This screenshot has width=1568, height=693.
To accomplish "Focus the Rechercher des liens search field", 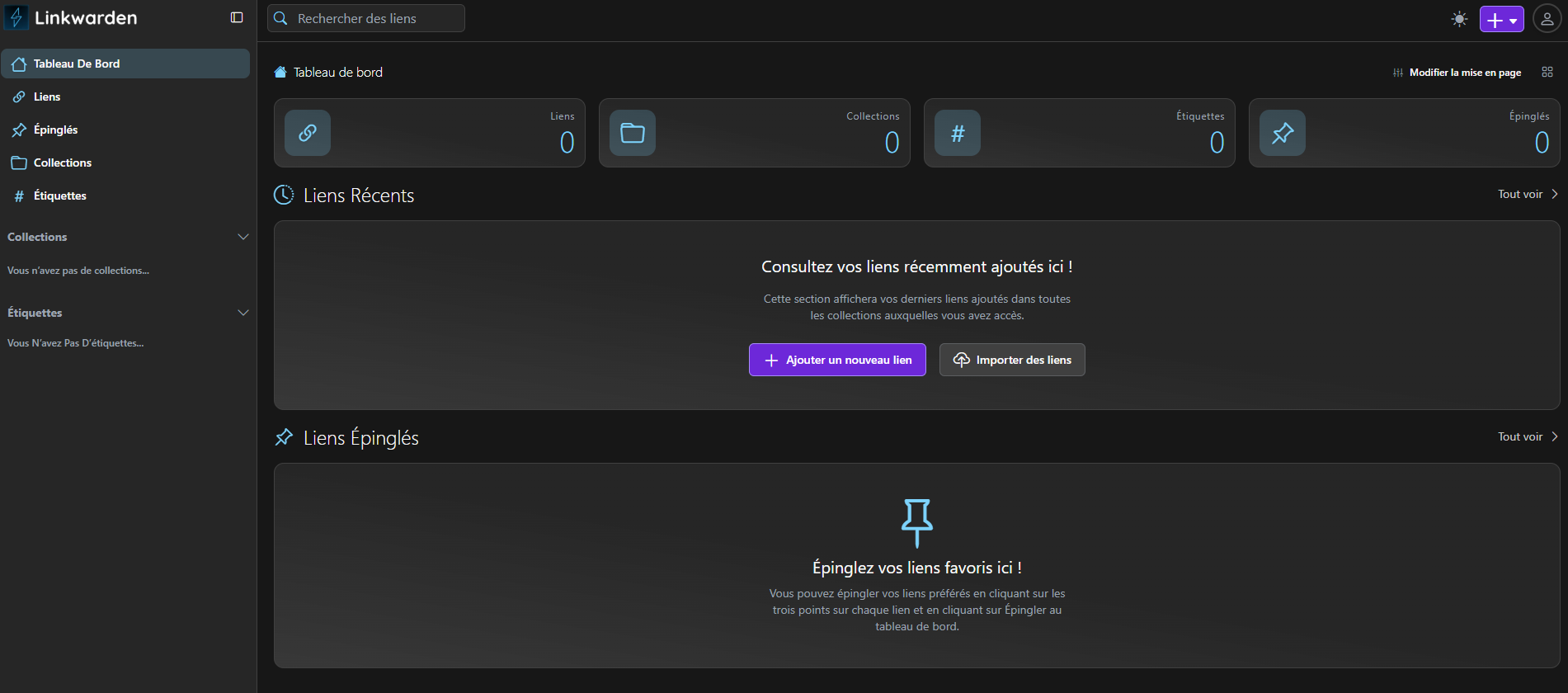I will (366, 18).
